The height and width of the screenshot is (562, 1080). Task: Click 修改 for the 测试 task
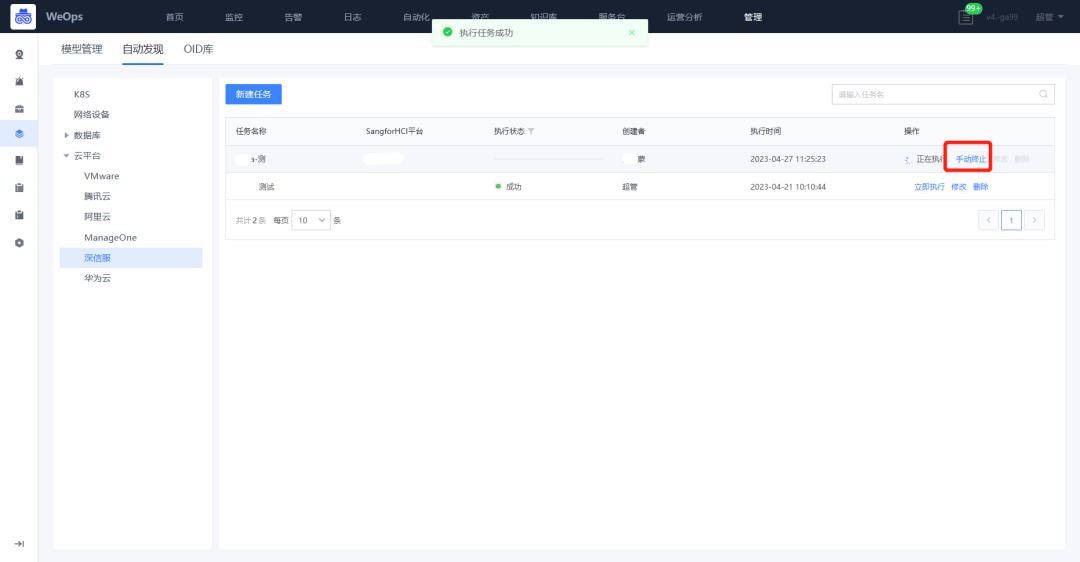click(959, 187)
